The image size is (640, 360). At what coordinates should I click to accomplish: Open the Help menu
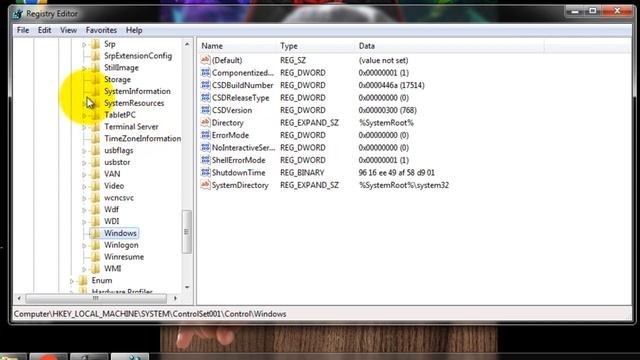coord(134,30)
